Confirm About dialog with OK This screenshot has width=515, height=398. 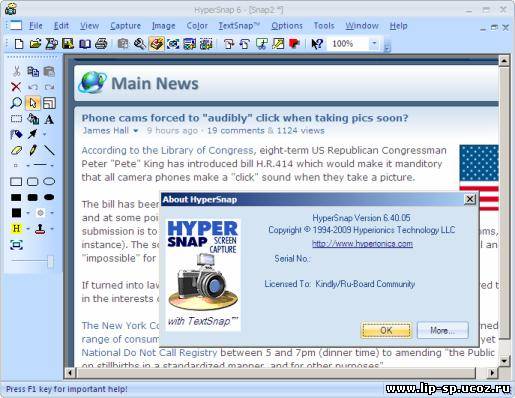pyautogui.click(x=386, y=330)
